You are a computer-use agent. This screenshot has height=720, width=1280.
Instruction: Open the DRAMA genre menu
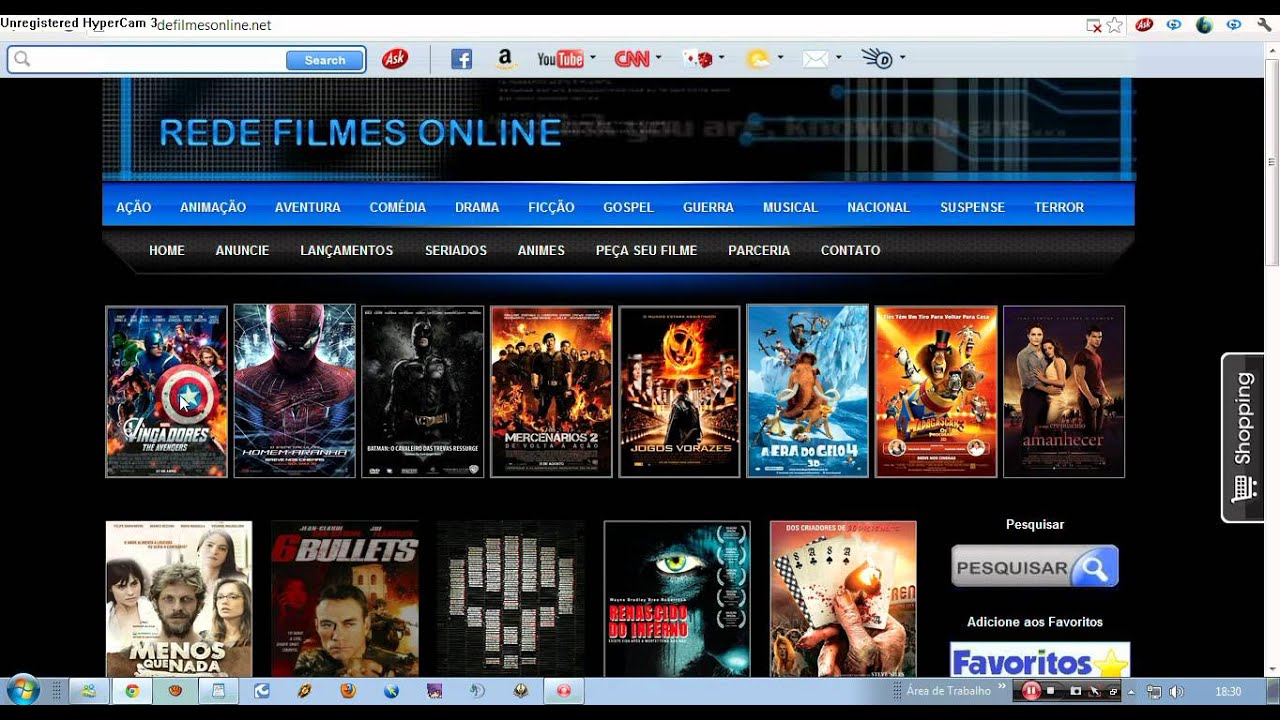click(477, 207)
